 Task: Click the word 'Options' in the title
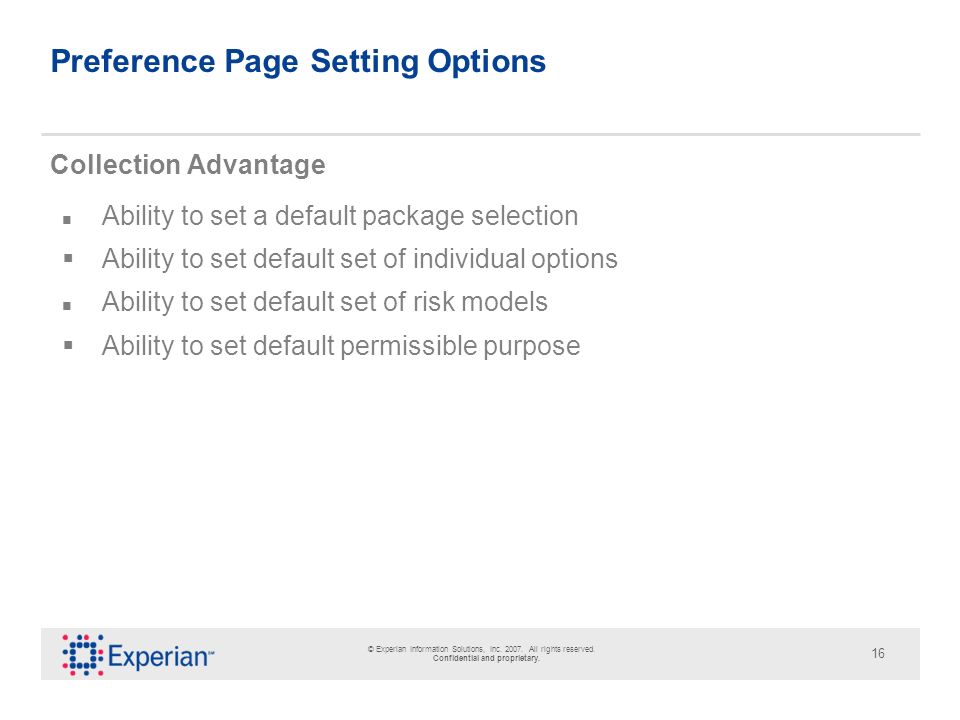487,62
